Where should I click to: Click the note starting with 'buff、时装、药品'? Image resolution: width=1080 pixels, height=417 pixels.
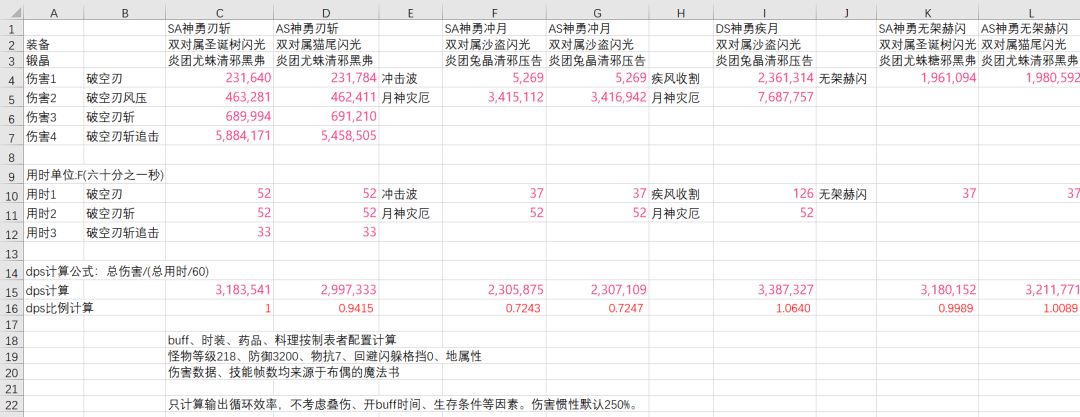point(282,340)
